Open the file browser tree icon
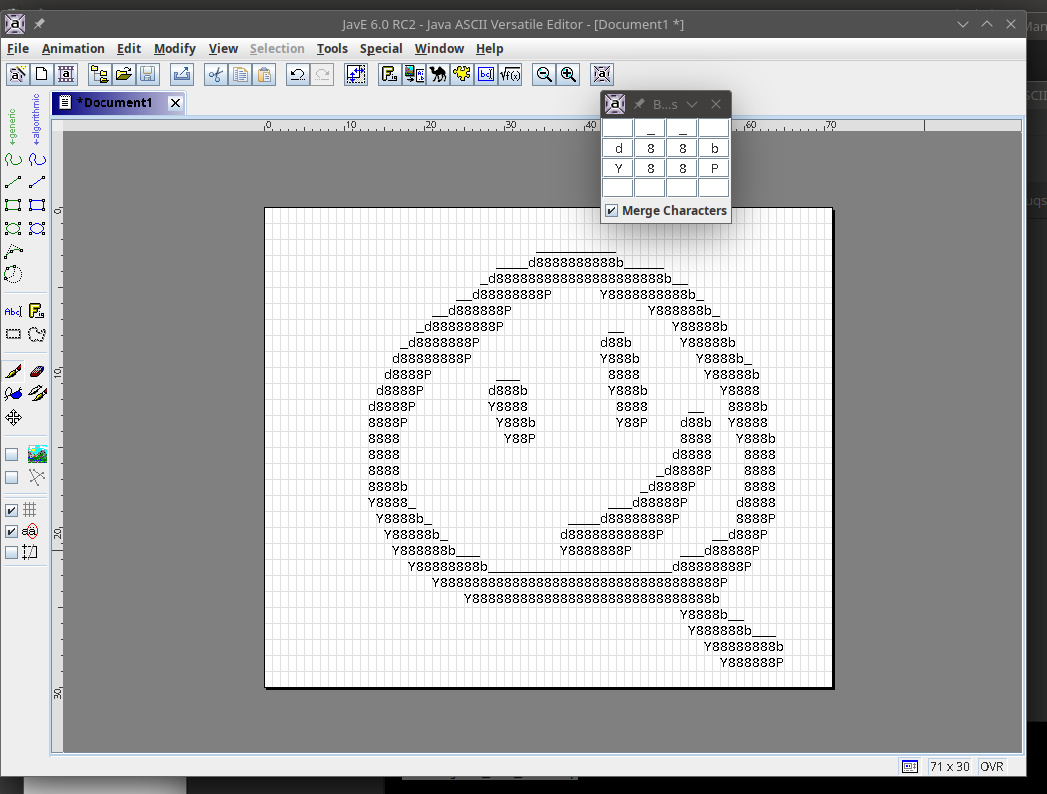Image resolution: width=1047 pixels, height=794 pixels. (x=99, y=74)
